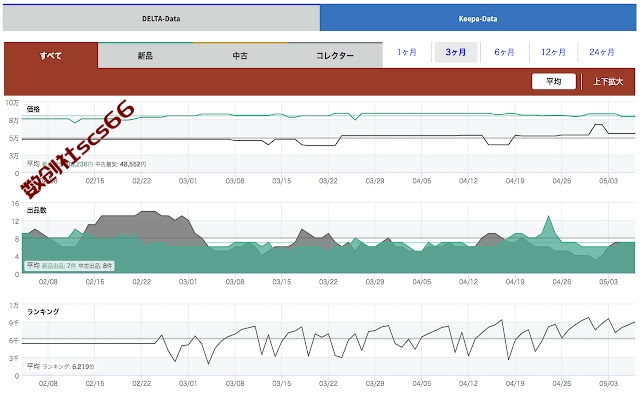640x400 pixels.
Task: Click the 8万 price axis label
Action: (14, 120)
